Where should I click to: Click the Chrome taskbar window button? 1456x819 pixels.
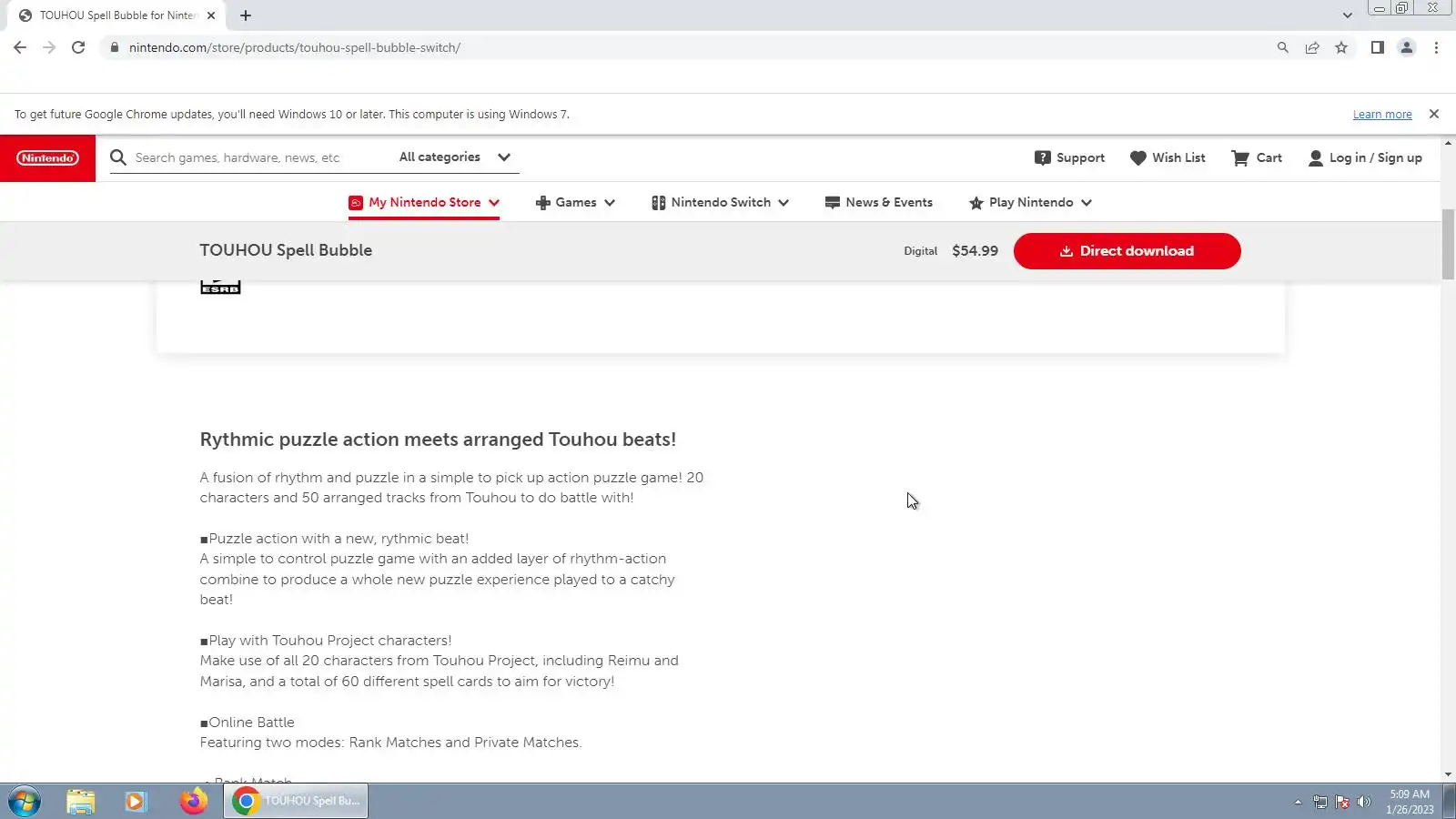point(296,801)
